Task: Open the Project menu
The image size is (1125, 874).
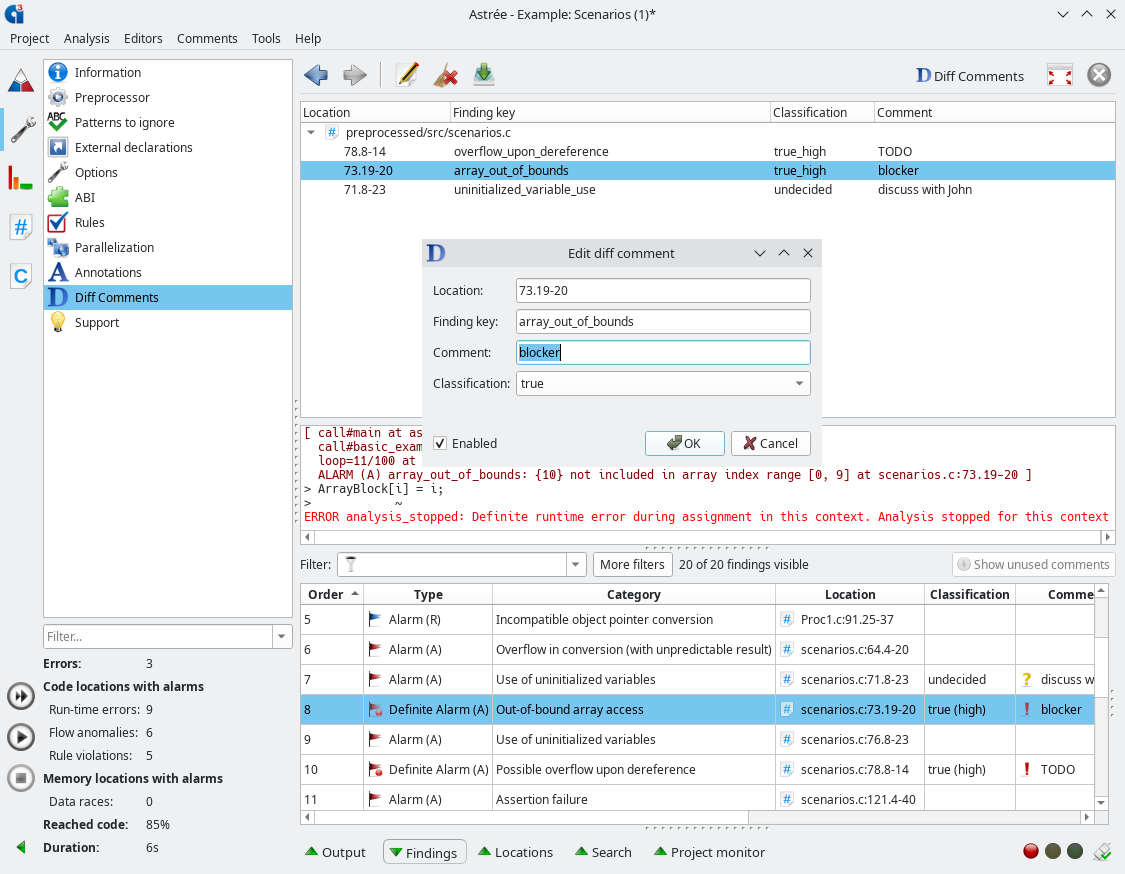Action: [29, 39]
